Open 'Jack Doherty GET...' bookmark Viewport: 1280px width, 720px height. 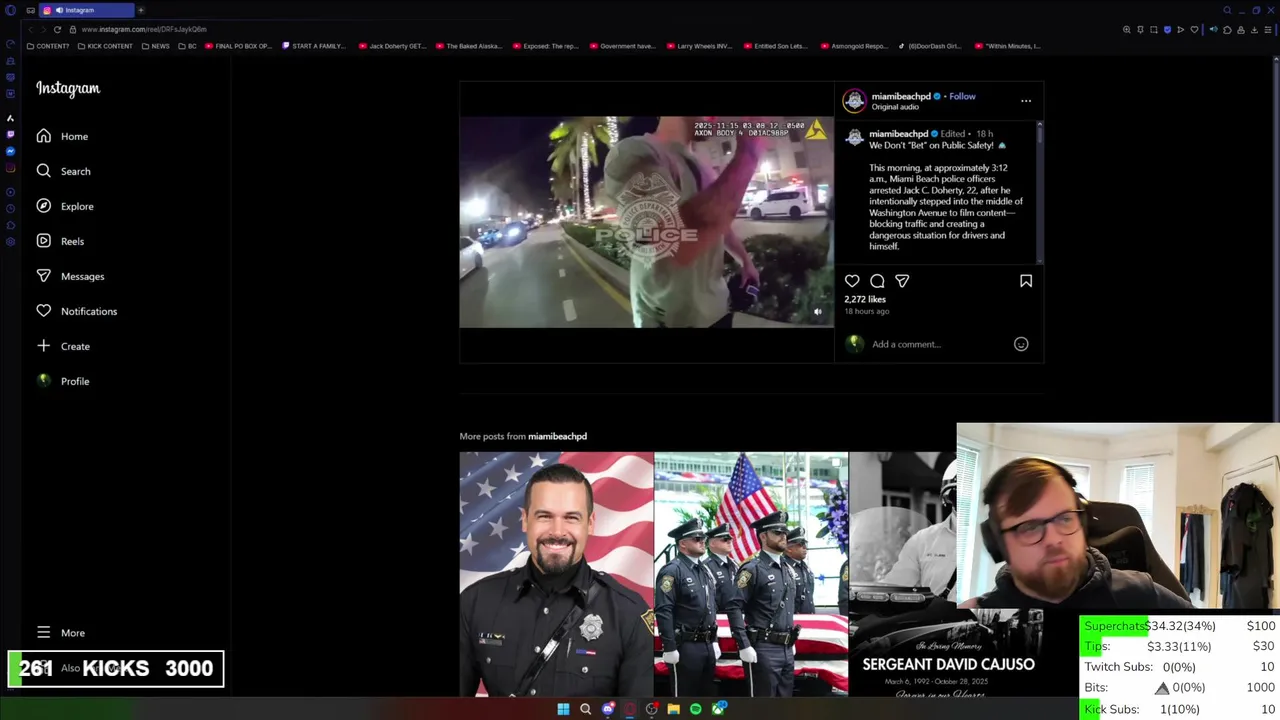(392, 46)
